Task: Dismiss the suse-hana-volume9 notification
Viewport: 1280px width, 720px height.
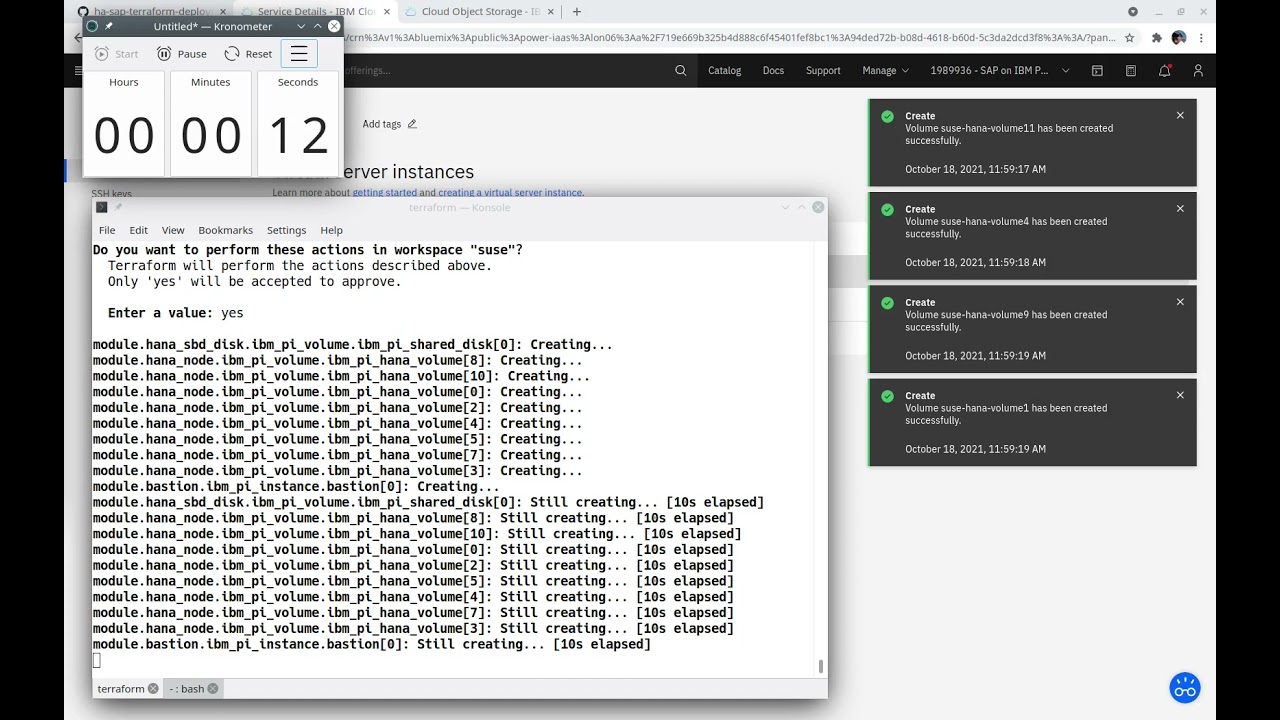Action: coord(1180,301)
